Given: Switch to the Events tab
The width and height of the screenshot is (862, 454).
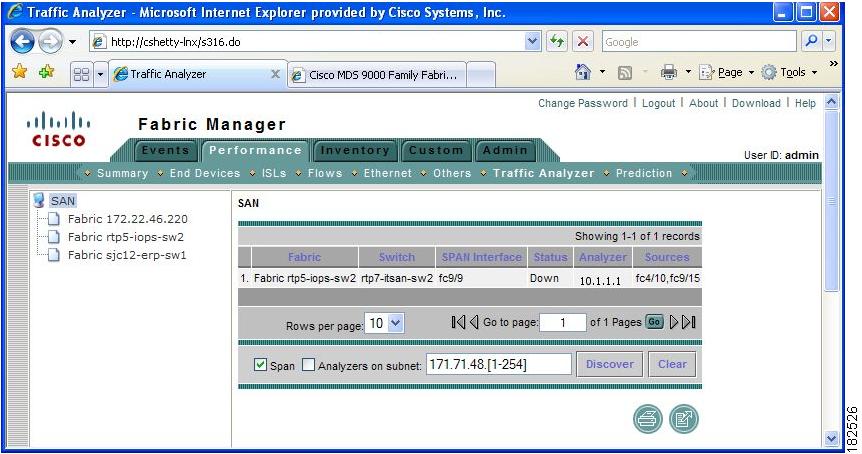Looking at the screenshot, I should [x=165, y=150].
